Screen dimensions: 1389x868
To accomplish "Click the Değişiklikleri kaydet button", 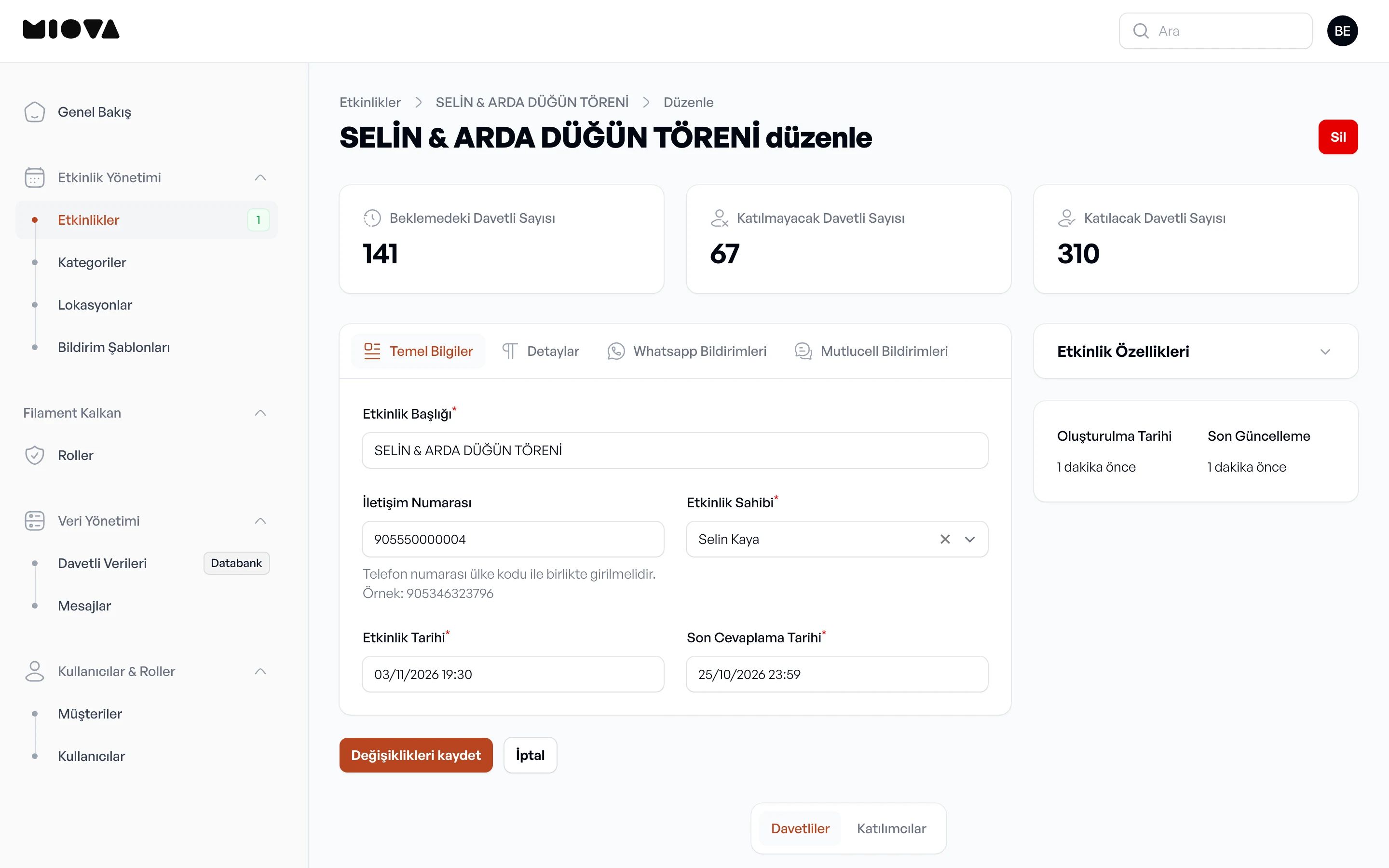I will 416,755.
